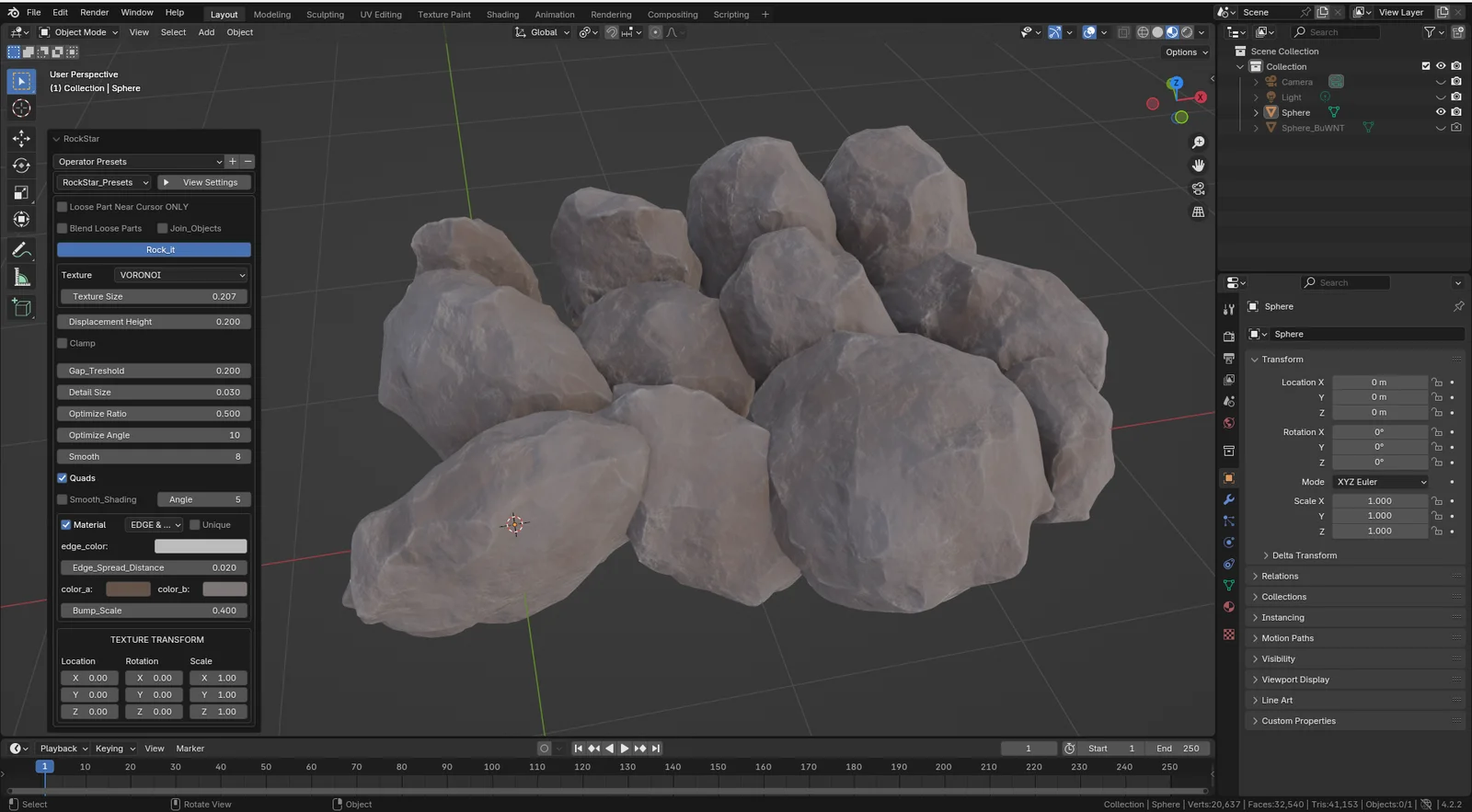Hide Sphere in viewport via eye icon

[1441, 112]
